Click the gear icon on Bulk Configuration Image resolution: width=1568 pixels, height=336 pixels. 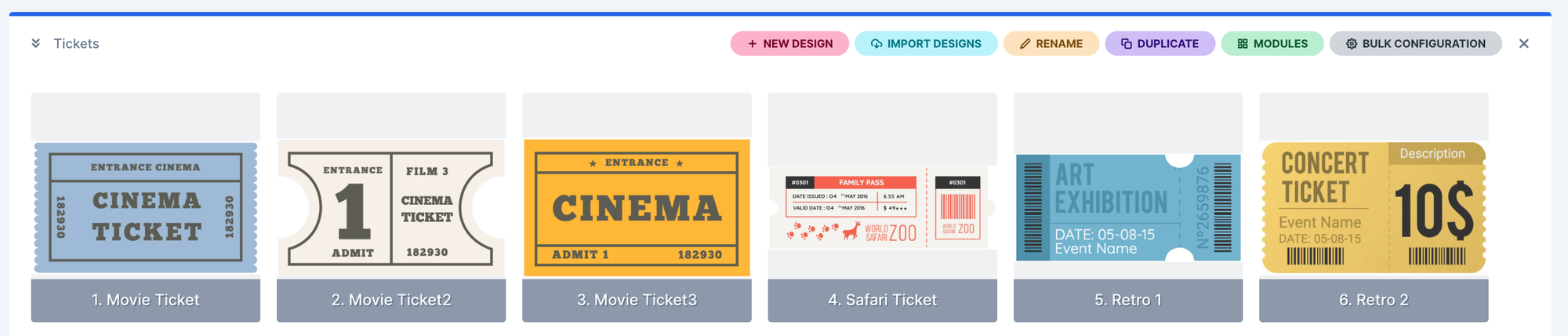1352,44
